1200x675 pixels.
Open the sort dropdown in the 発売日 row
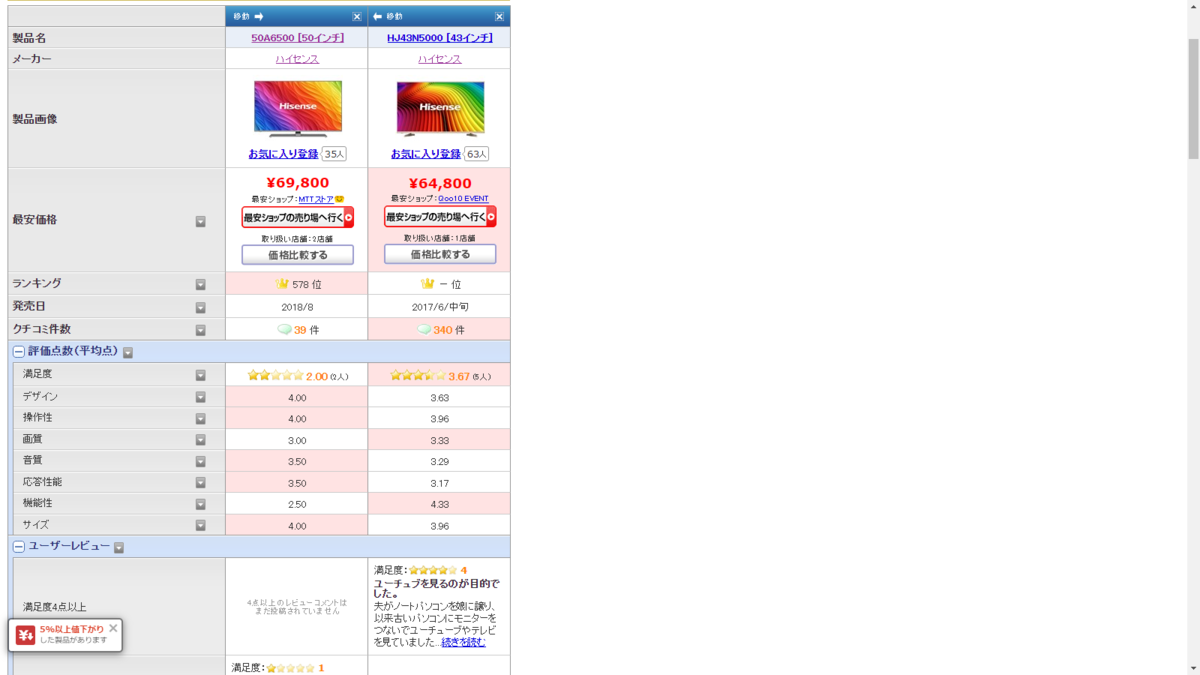(200, 308)
